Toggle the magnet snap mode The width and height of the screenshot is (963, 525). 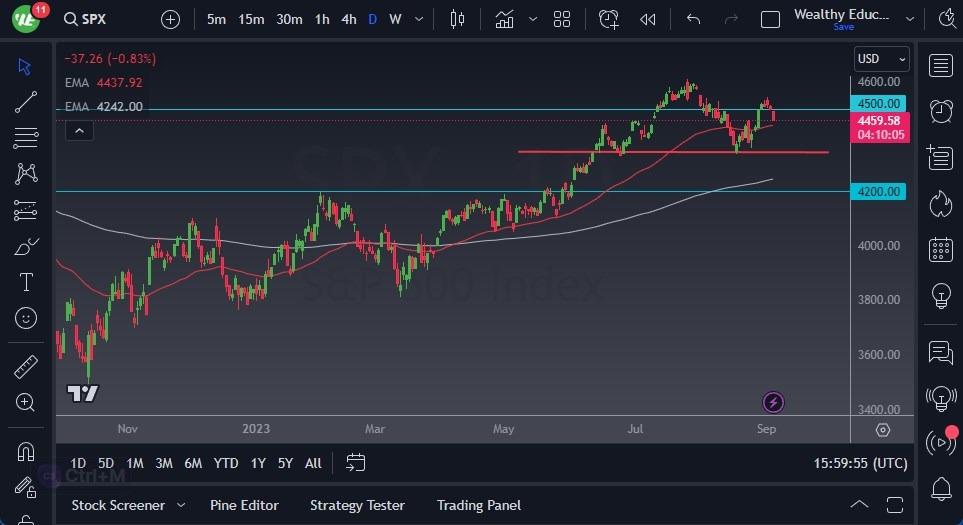tap(26, 452)
